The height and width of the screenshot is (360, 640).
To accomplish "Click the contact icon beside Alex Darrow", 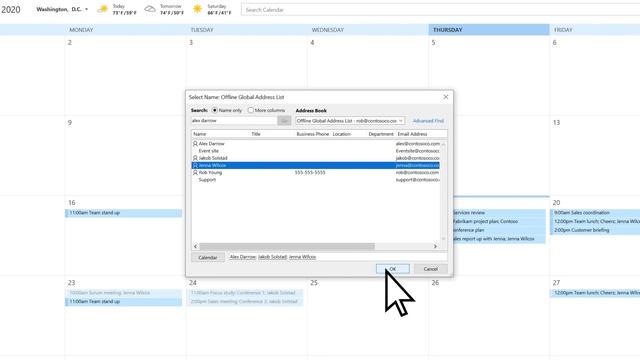I will pos(195,144).
